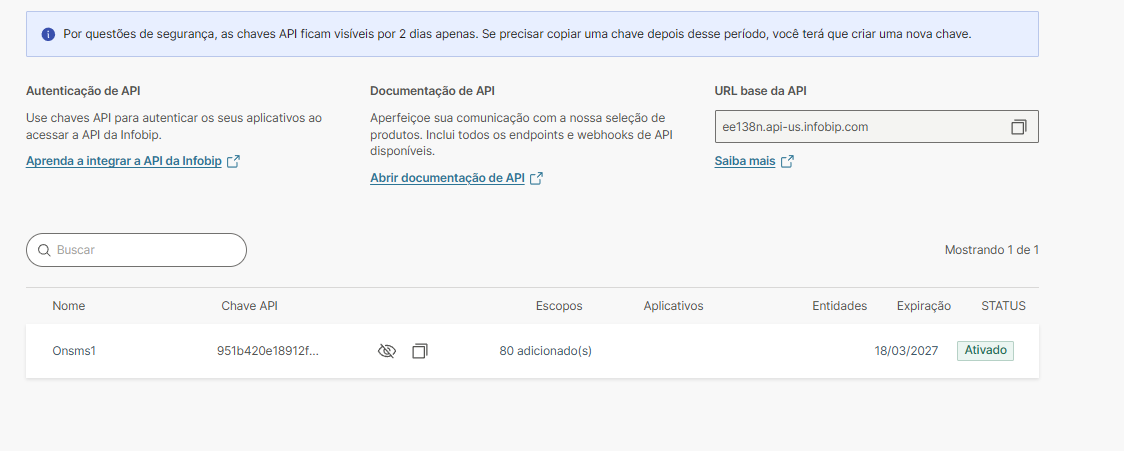Click the STATUS column header
This screenshot has width=1124, height=451.
coord(1003,306)
